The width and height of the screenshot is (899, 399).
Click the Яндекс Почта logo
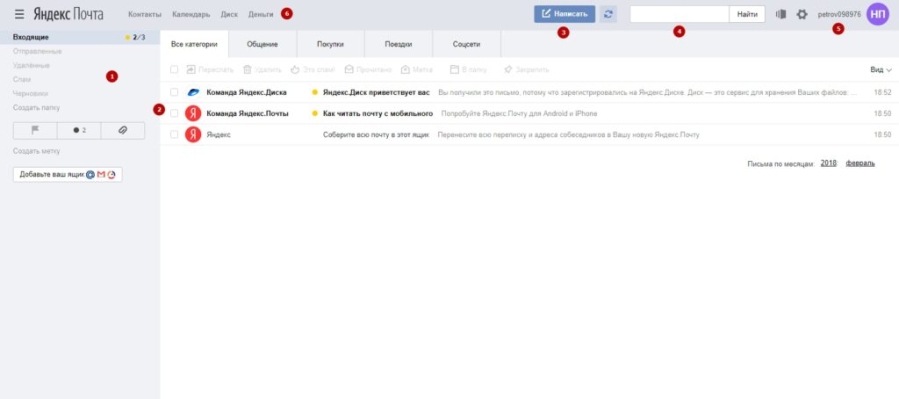pos(68,14)
